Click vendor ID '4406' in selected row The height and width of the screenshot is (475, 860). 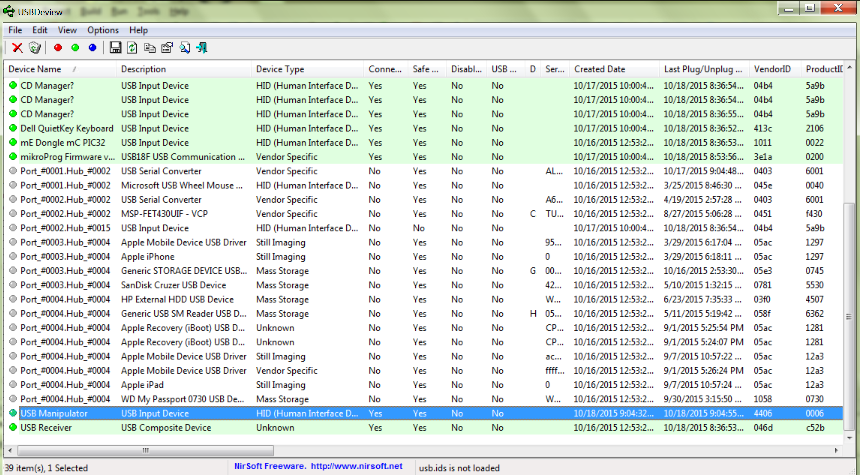(x=763, y=413)
